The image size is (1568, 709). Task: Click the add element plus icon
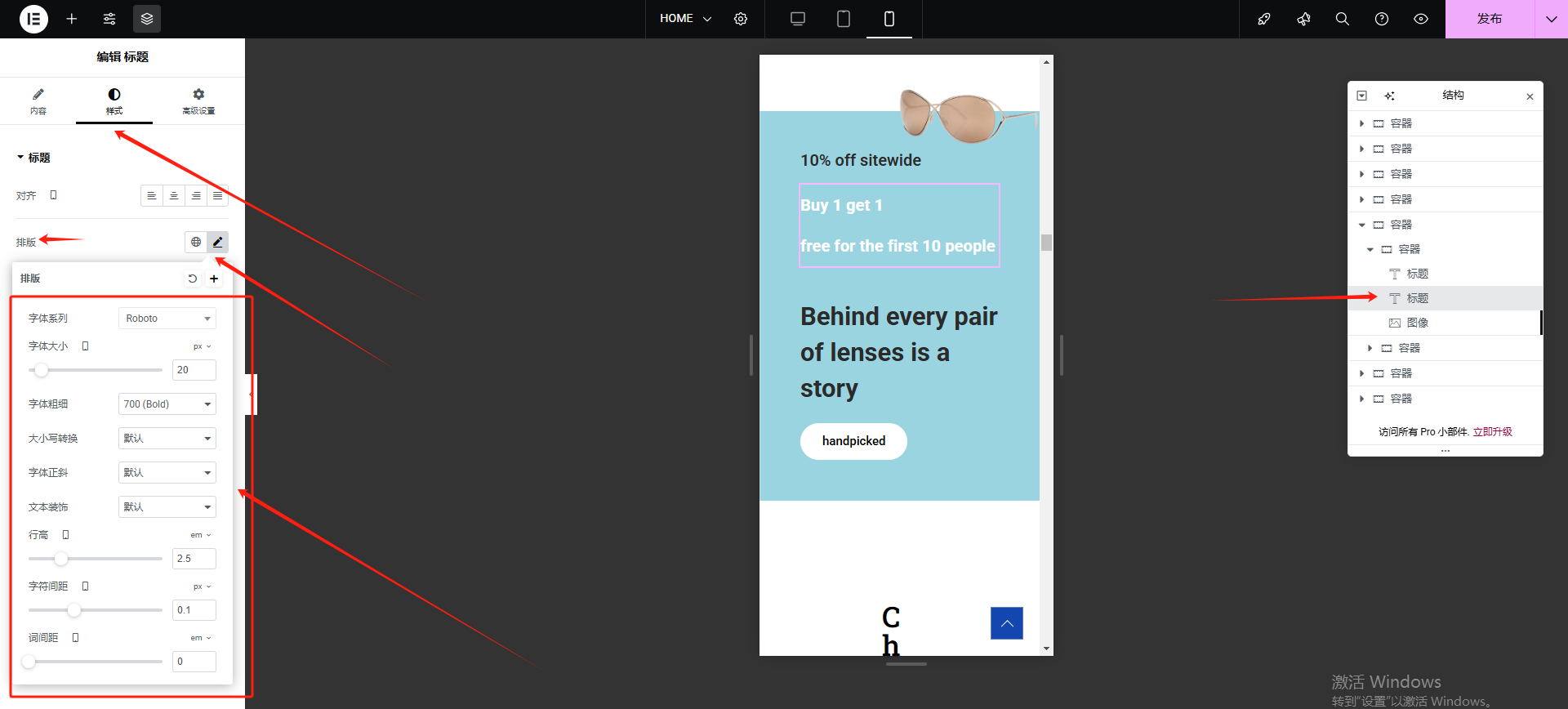tap(72, 19)
